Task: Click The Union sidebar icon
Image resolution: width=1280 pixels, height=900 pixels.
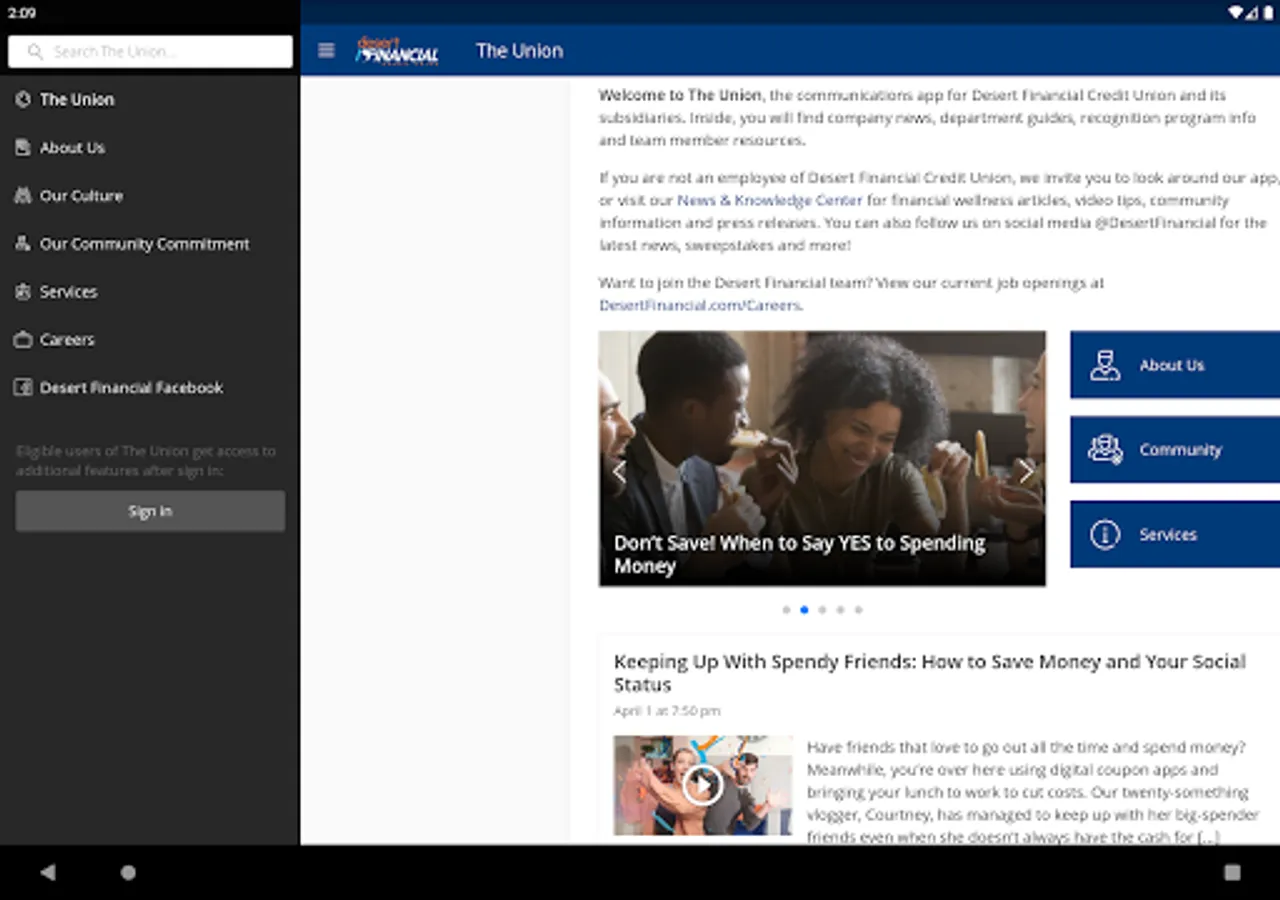Action: pos(23,99)
